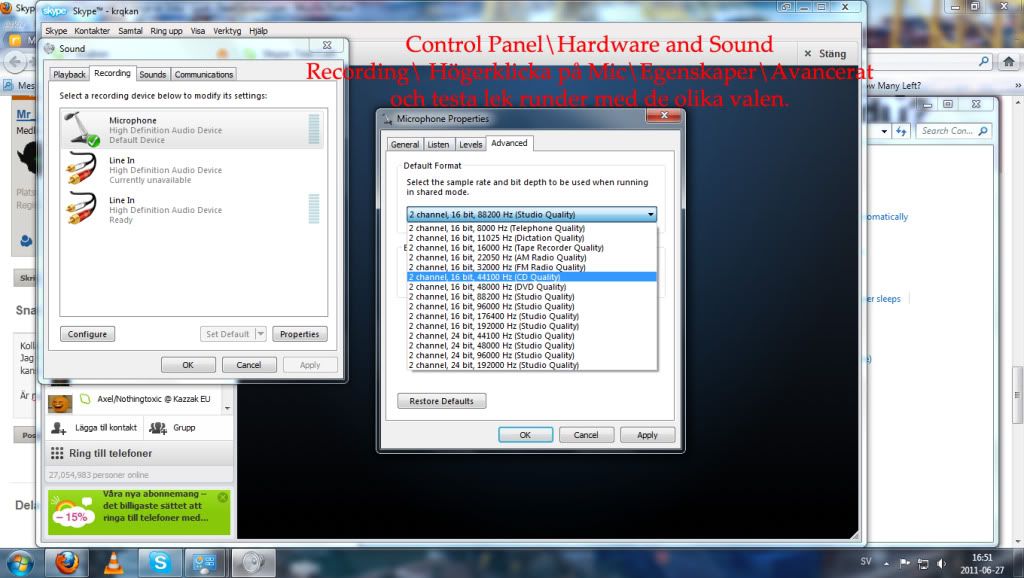Viewport: 1024px width, 578px height.
Task: Select 2 channel, 24 bit, 192000 Hz option
Action: 493,365
